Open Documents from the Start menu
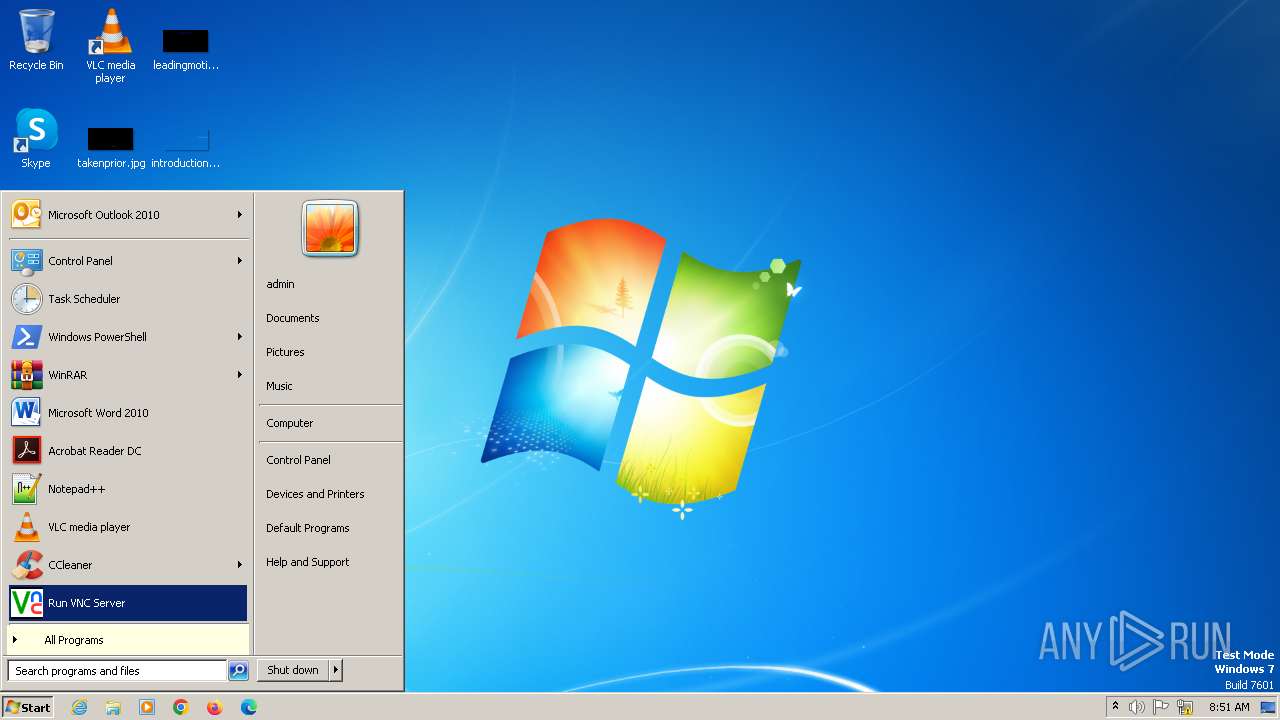Screen dimensions: 1280x720 292,318
